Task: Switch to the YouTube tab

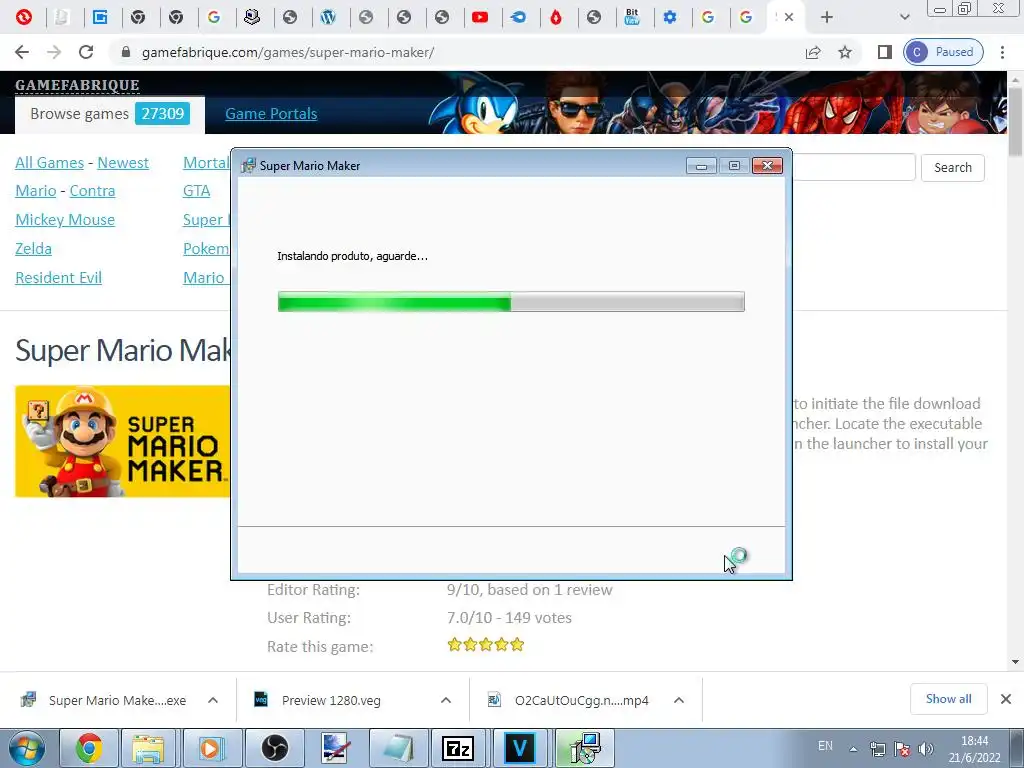Action: tap(480, 18)
